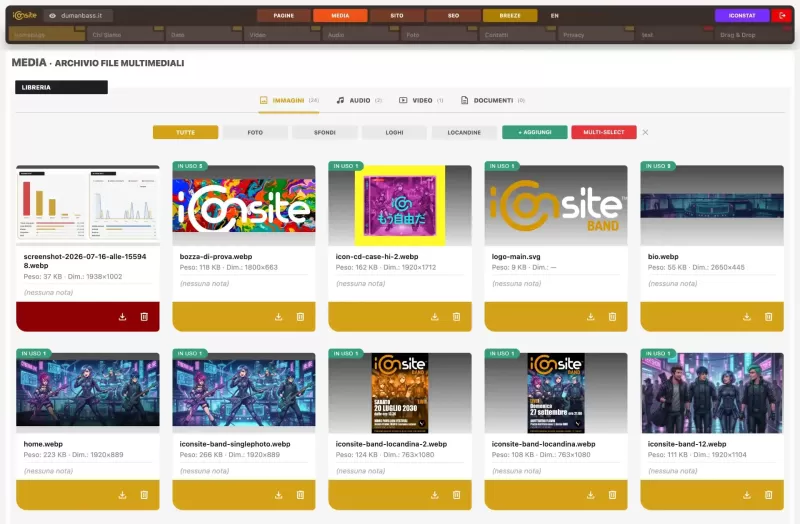800x524 pixels.
Task: Delete logo-main.svg using trash icon
Action: click(x=613, y=317)
